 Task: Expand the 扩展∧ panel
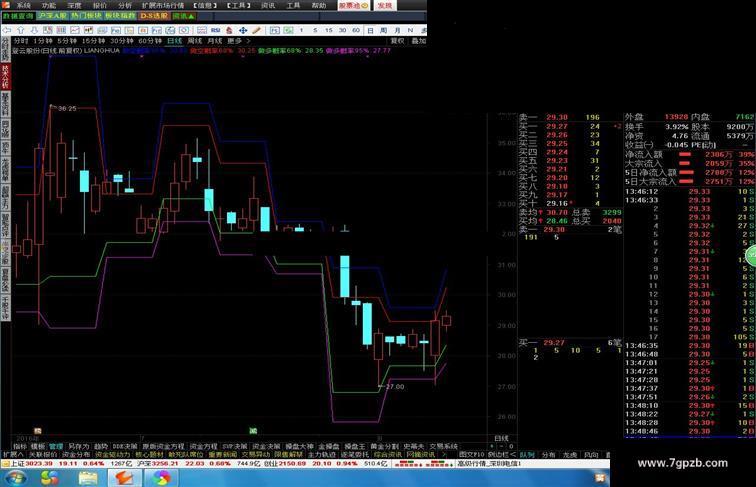[x=13, y=455]
